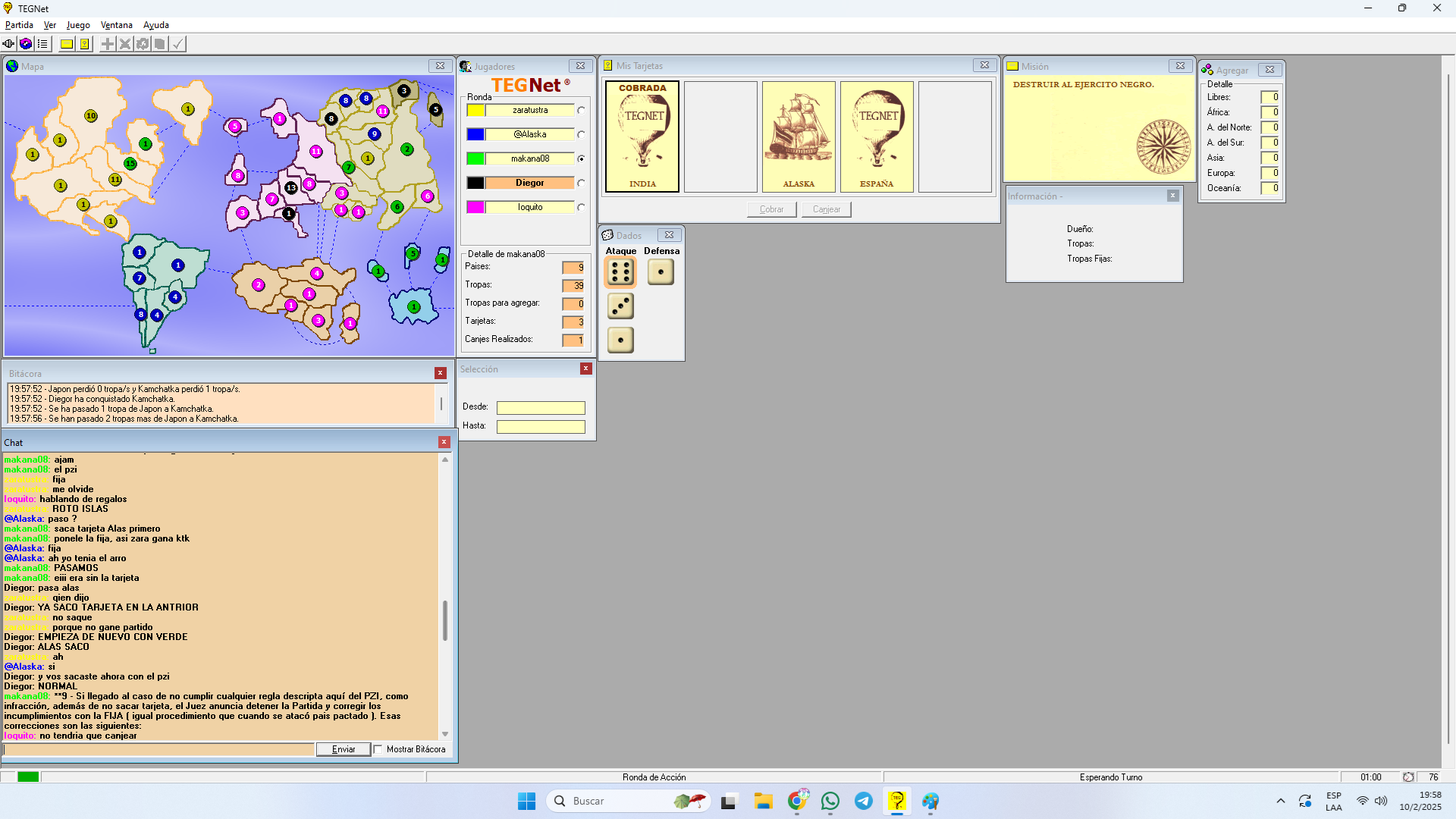Click the Hasta selection field
This screenshot has width=1456, height=819.
(x=541, y=427)
